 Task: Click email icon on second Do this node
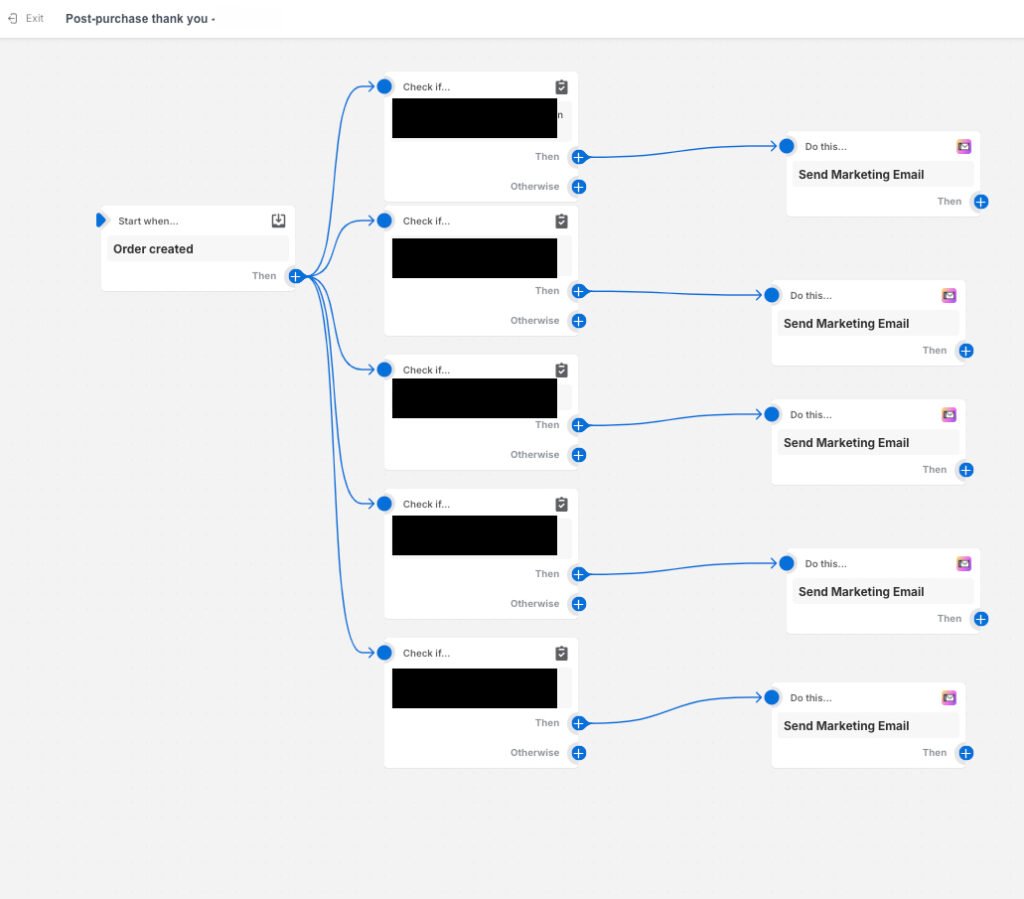949,296
